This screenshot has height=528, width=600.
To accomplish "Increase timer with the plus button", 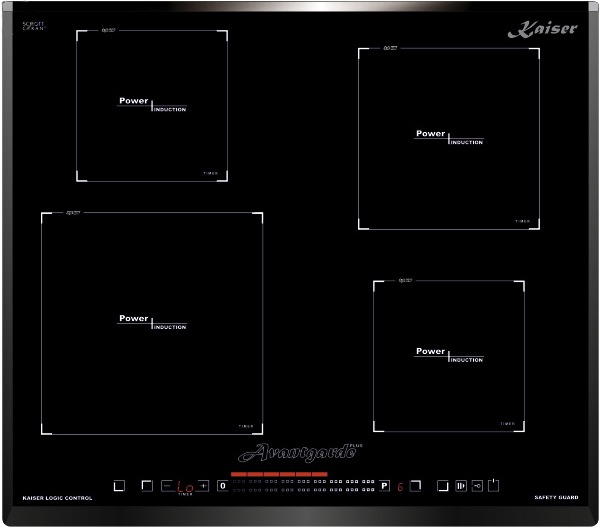I will click(x=203, y=486).
